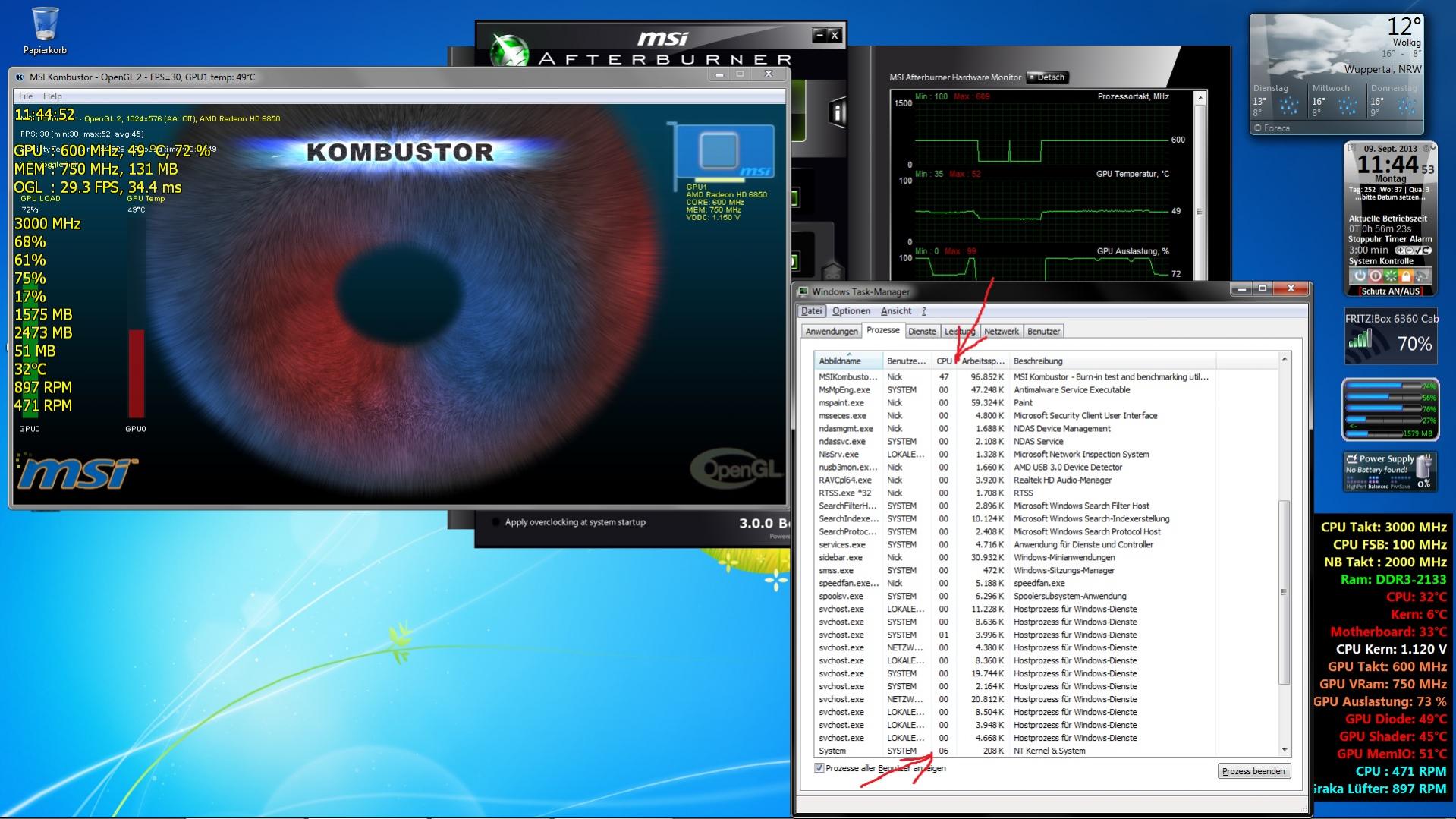Sort processes by the Benutzername column header
This screenshot has width=1456, height=819.
[907, 361]
